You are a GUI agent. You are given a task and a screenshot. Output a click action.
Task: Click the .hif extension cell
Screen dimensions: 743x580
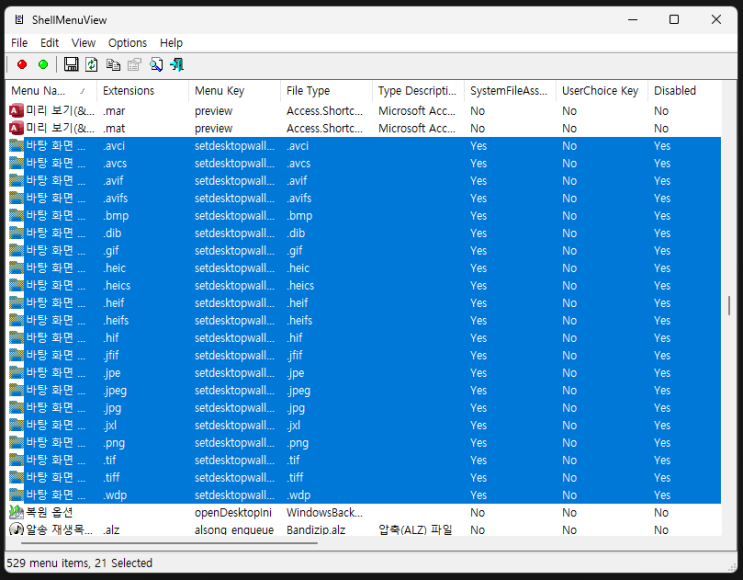click(111, 338)
